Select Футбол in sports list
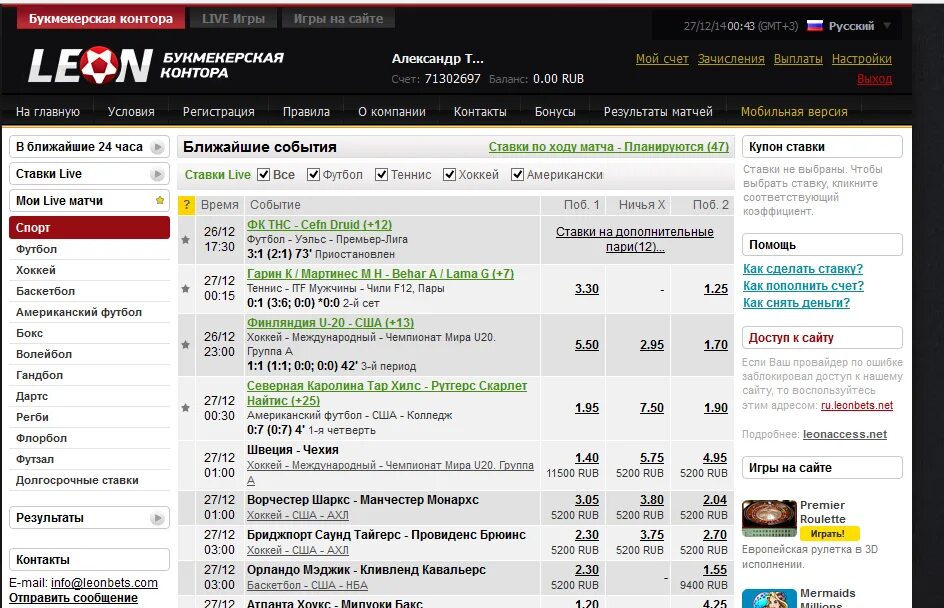This screenshot has height=608, width=944. pyautogui.click(x=89, y=249)
